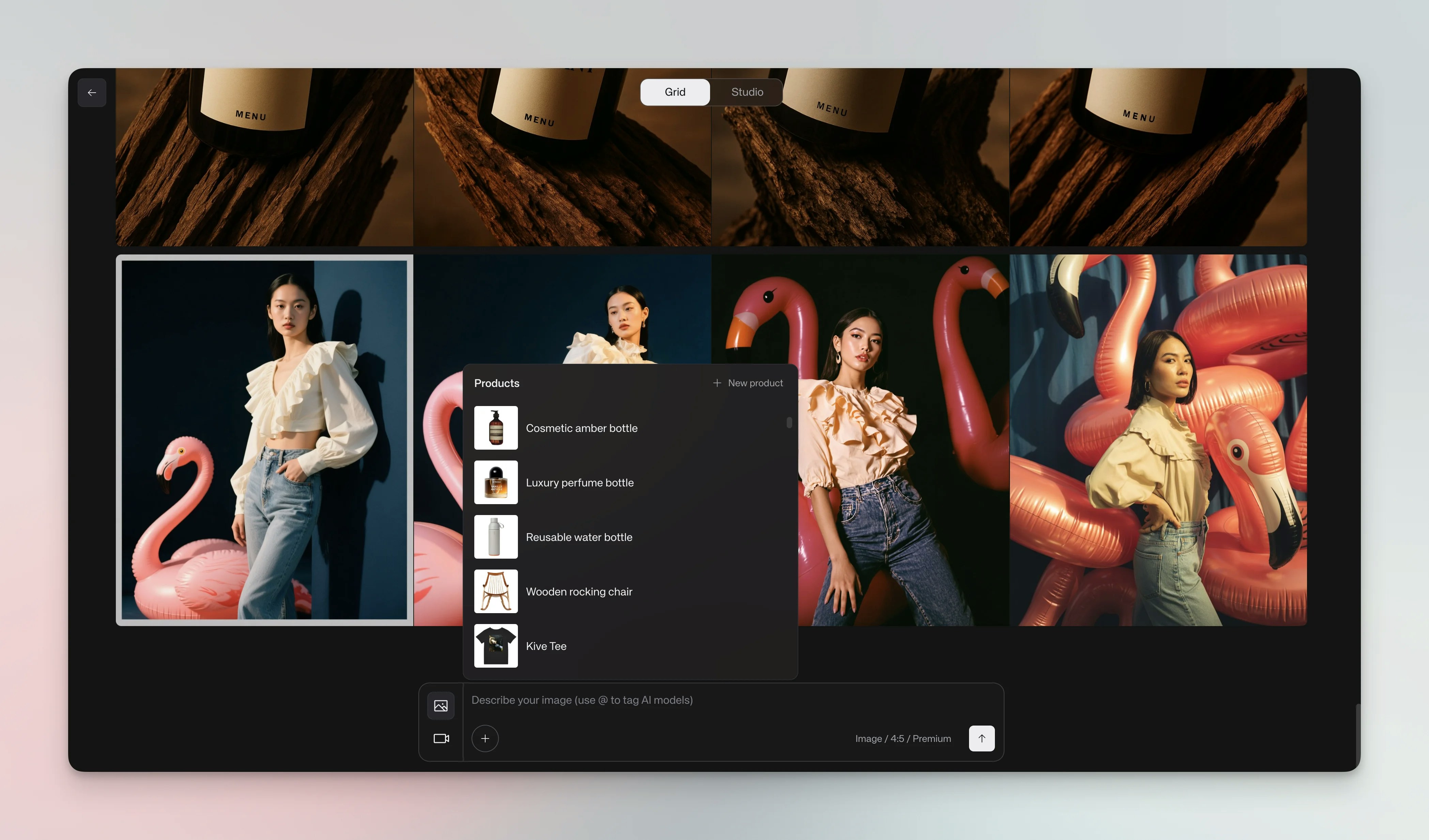Open the rightmost inflatable flamingos image

pyautogui.click(x=1158, y=440)
